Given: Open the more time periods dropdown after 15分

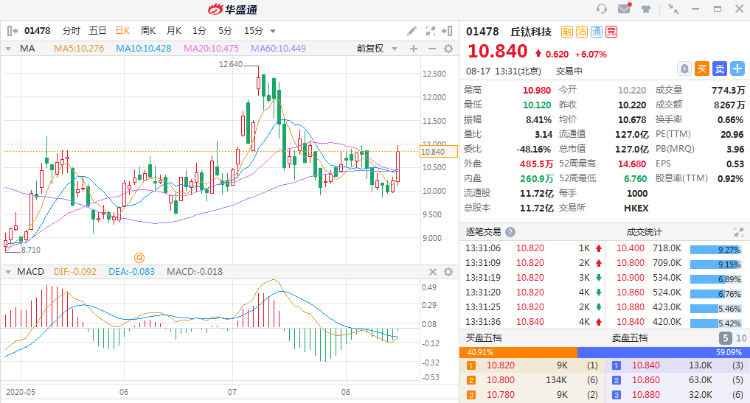Looking at the screenshot, I should (273, 31).
